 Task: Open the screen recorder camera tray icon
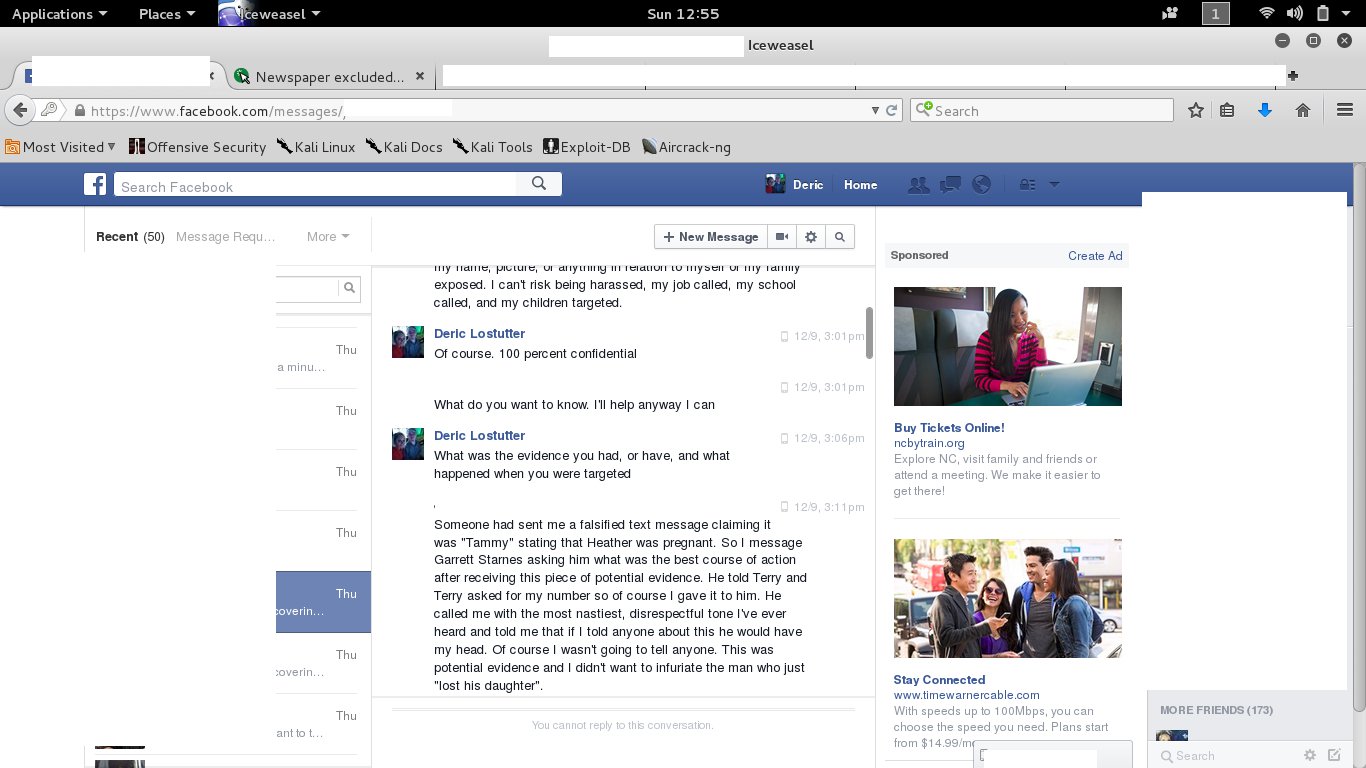[x=1170, y=14]
